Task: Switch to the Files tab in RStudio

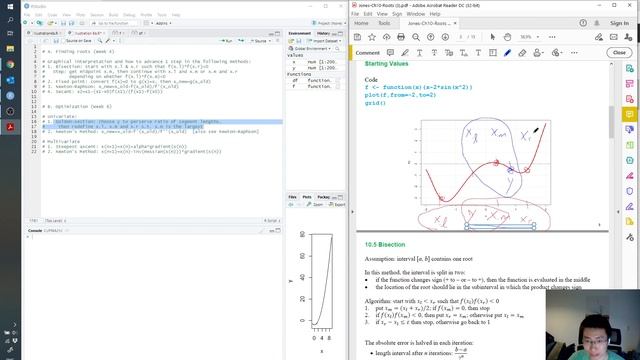Action: [292, 197]
